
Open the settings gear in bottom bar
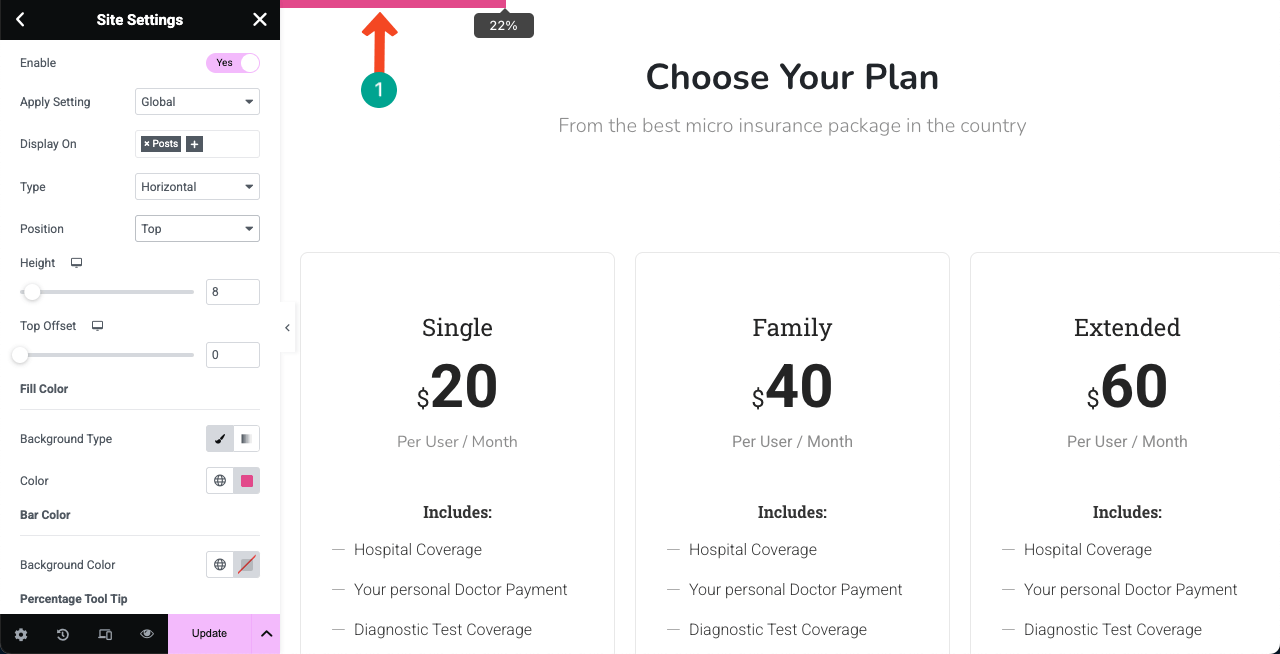21,634
